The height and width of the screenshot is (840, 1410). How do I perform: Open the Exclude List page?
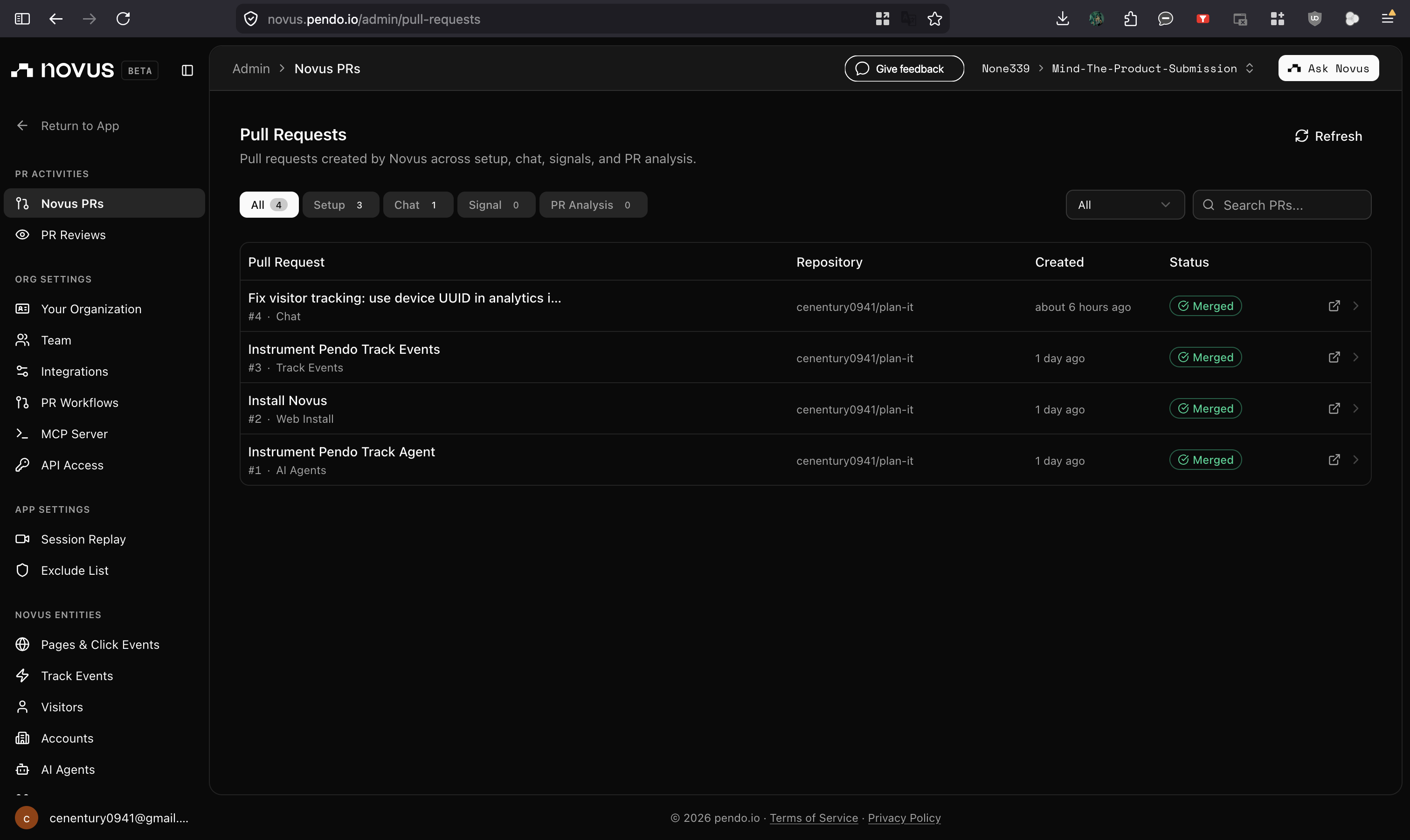pyautogui.click(x=104, y=570)
